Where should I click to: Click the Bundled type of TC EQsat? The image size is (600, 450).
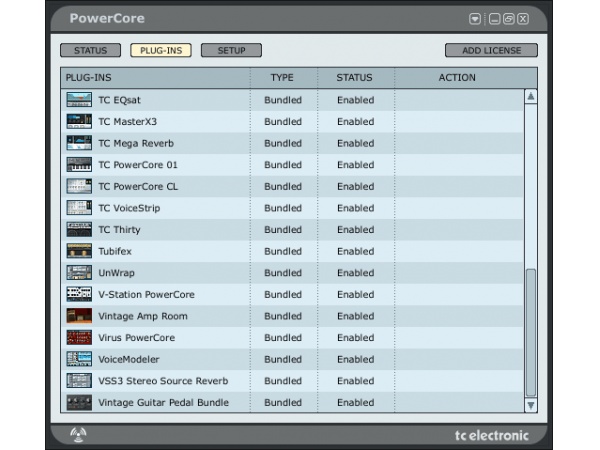(283, 100)
